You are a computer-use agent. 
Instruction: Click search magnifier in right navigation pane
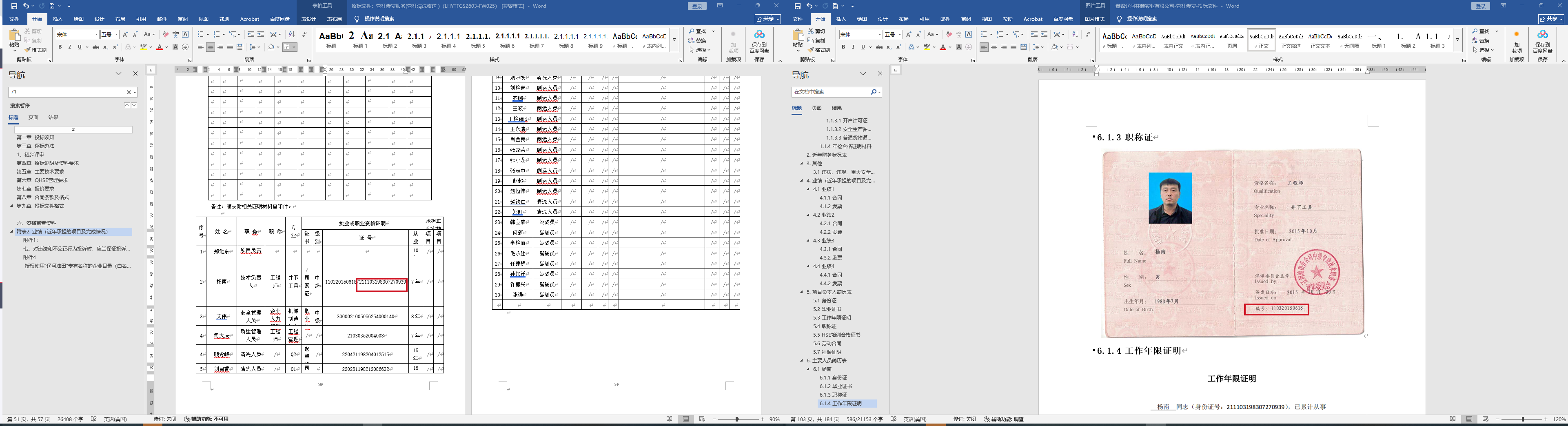pos(874,92)
